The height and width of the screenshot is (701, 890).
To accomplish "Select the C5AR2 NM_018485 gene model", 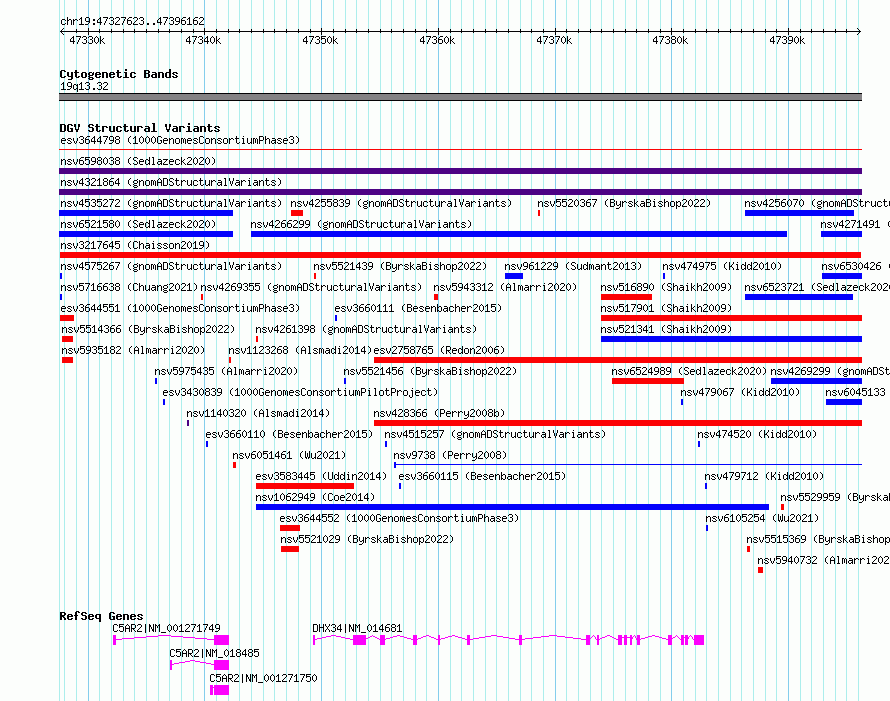I will point(200,665).
